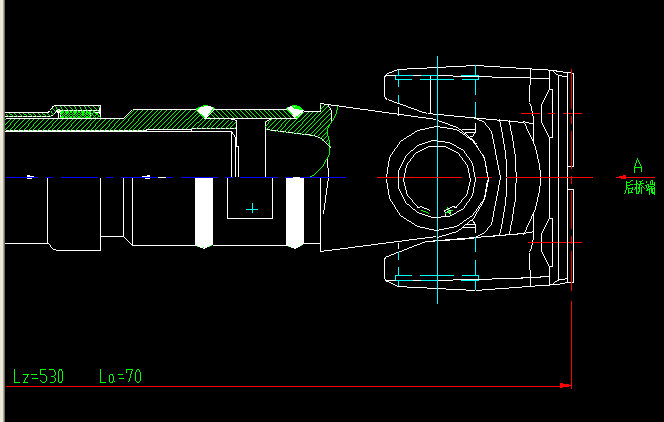Click the green letter A view label
The image size is (664, 422).
[637, 166]
